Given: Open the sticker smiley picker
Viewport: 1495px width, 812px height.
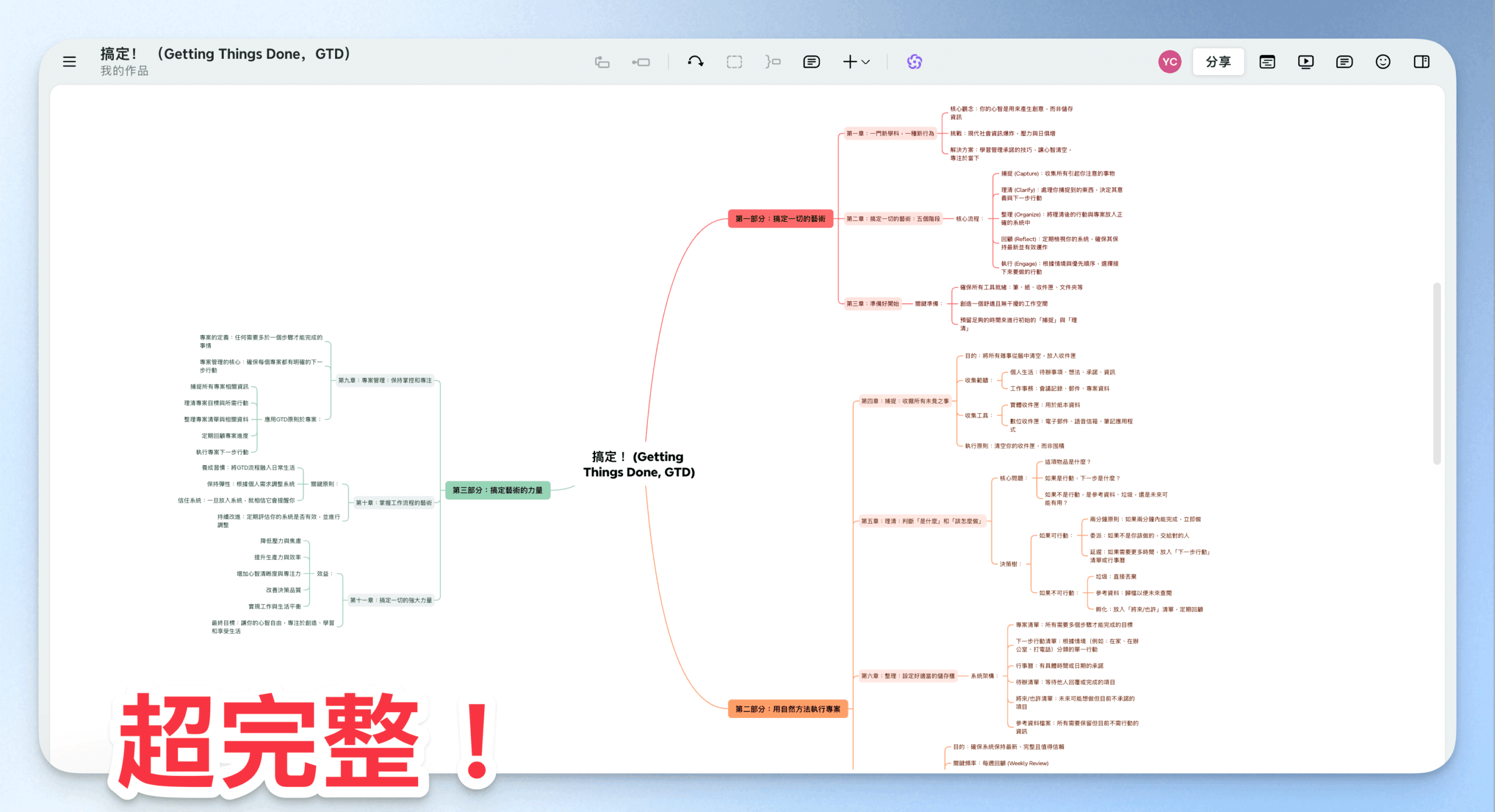Looking at the screenshot, I should point(1382,62).
